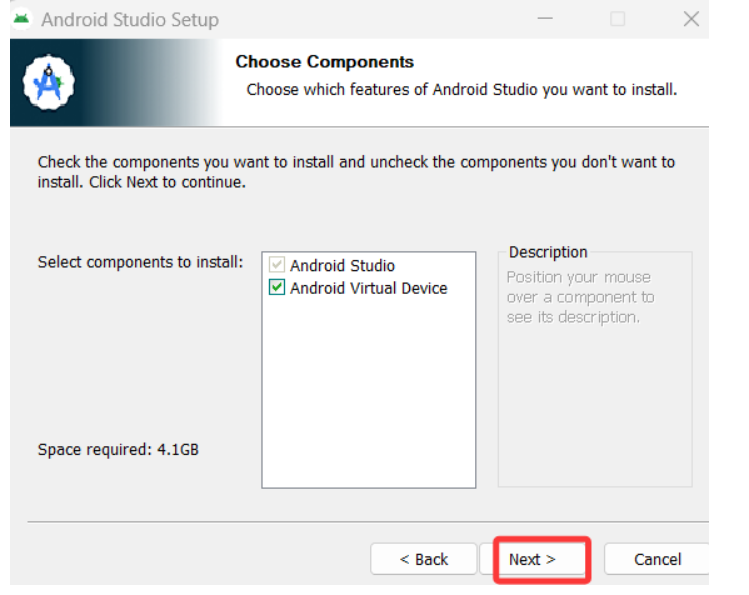
Task: Click the 'Select components to install:' label
Action: [140, 262]
